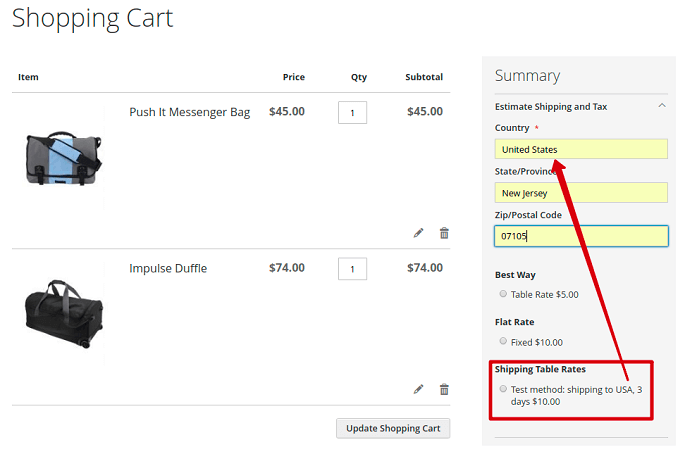This screenshot has height=466, width=685.
Task: Remove Impulse Duffle using trash icon
Action: click(x=444, y=389)
